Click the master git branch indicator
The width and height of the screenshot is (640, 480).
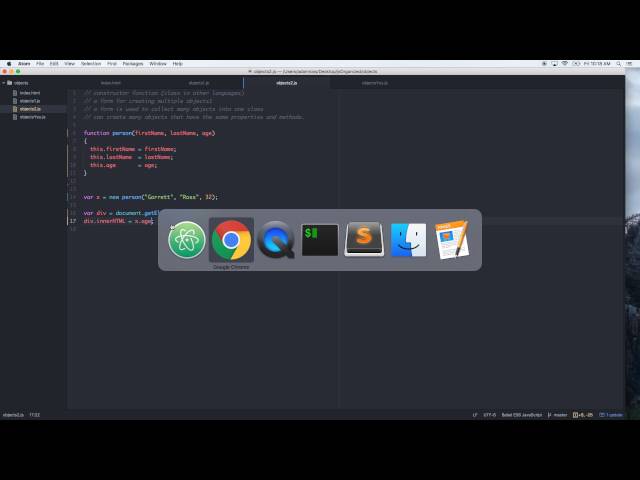click(558, 415)
